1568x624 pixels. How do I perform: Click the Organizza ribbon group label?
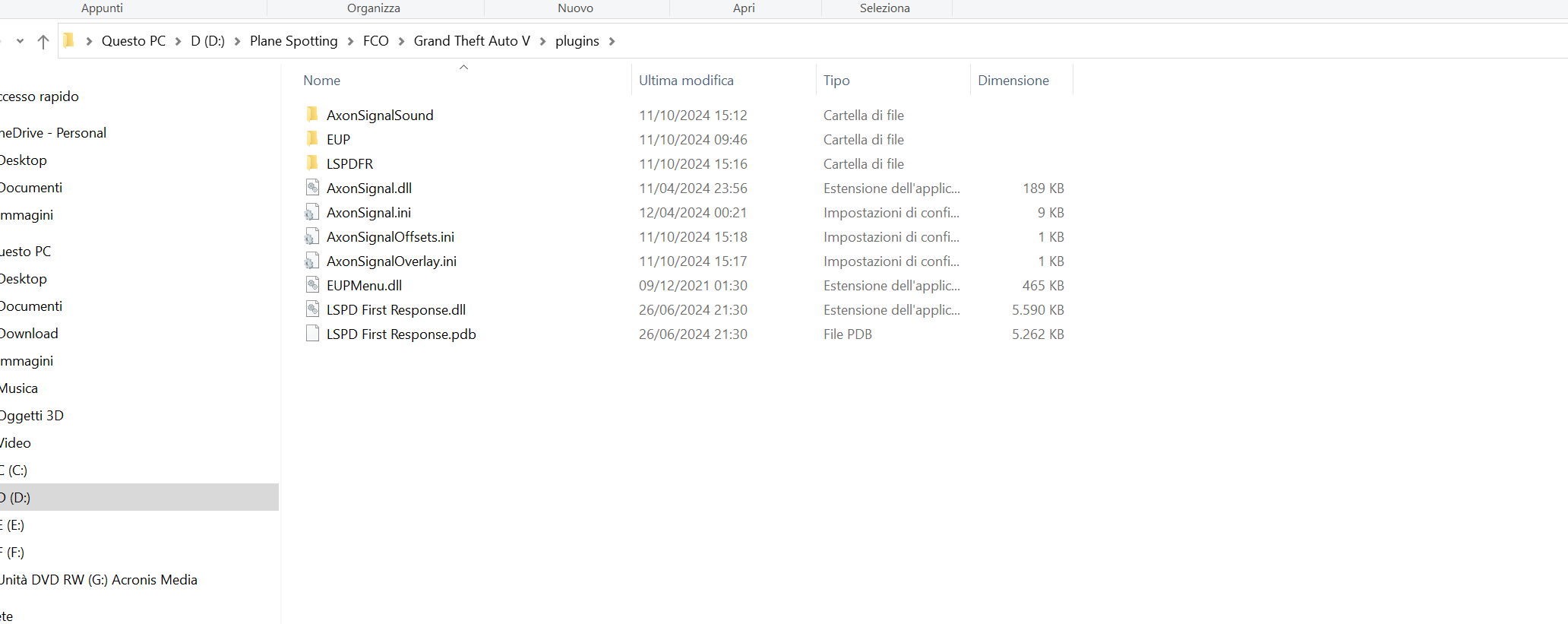(374, 8)
